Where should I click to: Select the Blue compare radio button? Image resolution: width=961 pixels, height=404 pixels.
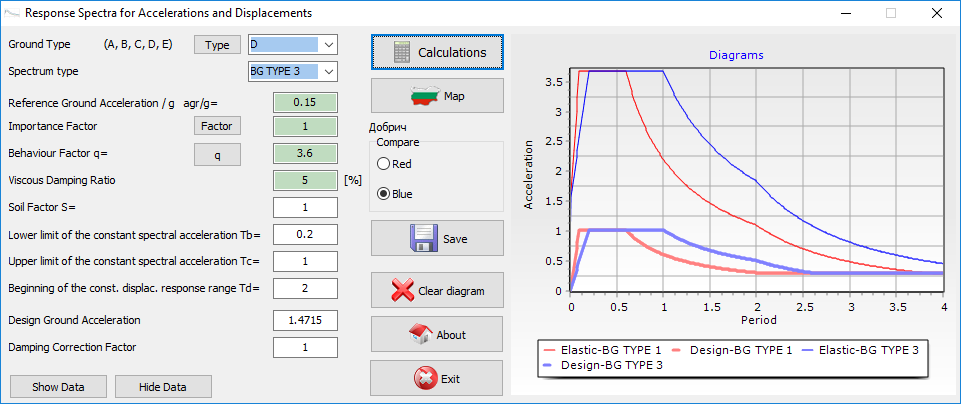coord(381,194)
